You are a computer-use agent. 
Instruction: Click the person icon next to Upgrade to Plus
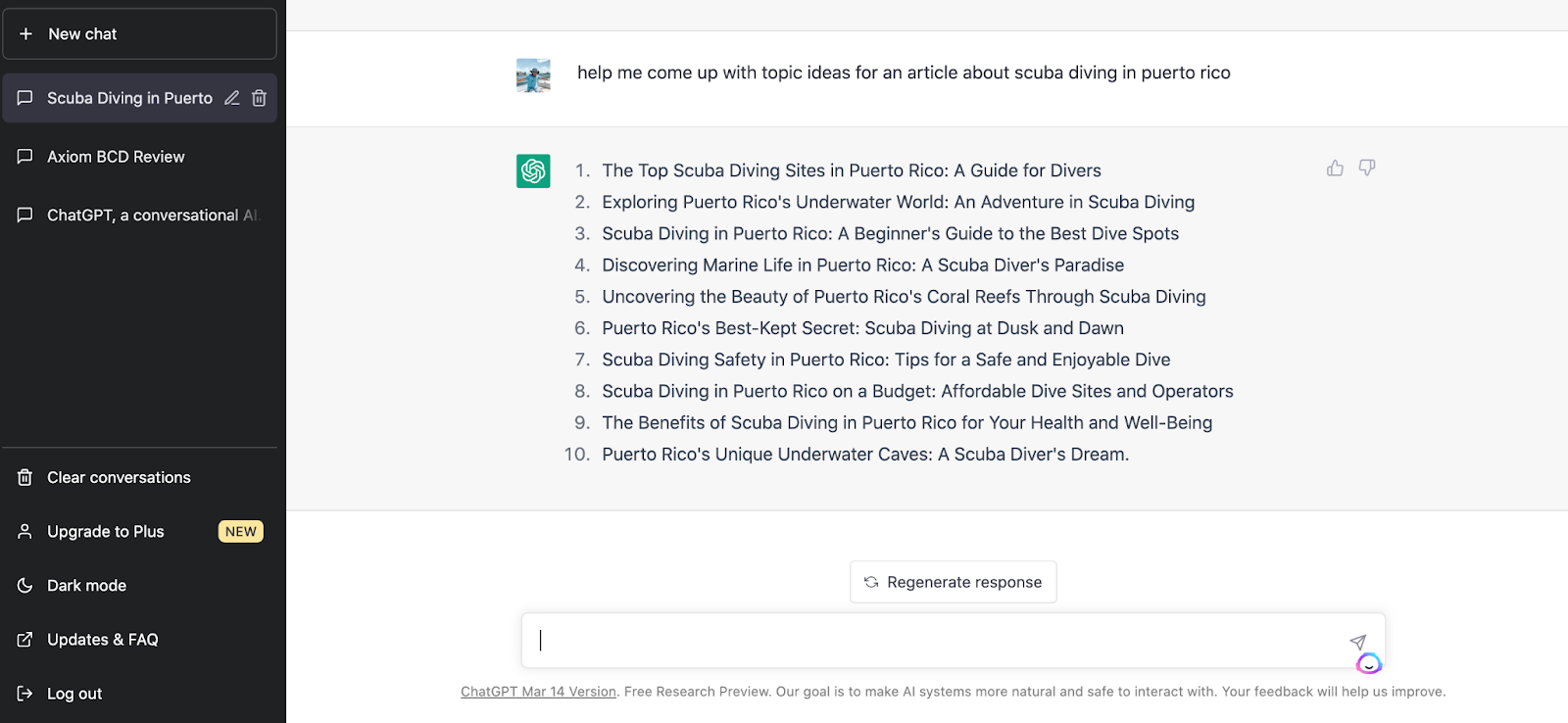coord(25,531)
